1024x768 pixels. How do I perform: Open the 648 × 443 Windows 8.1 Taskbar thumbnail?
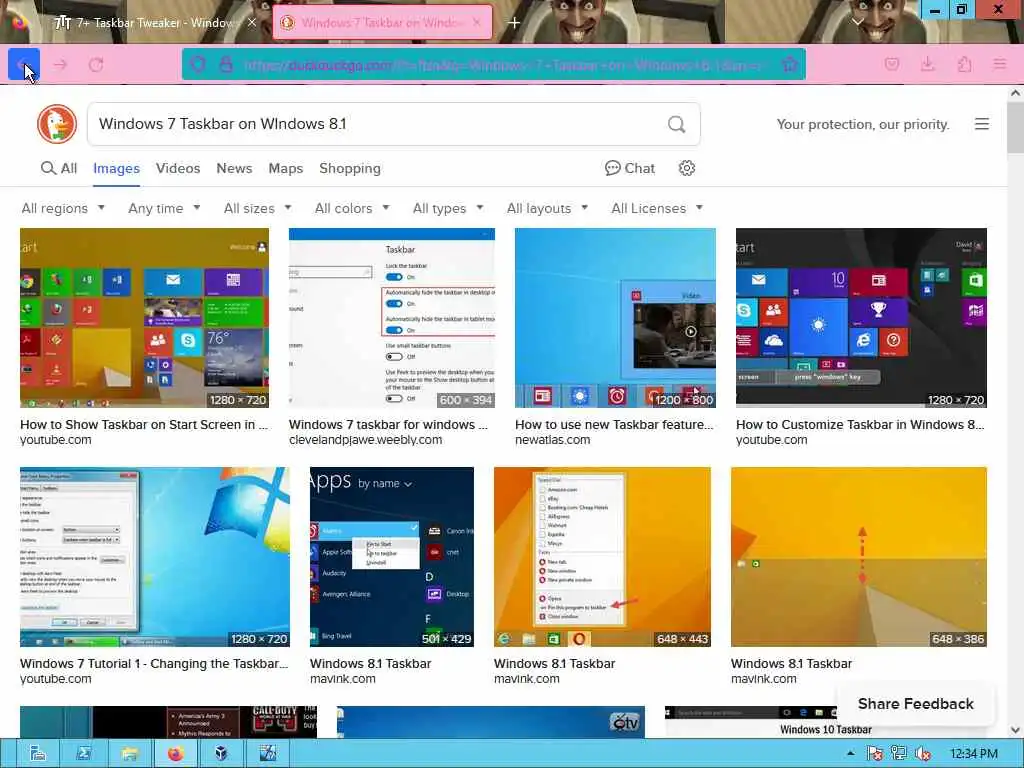pos(602,556)
